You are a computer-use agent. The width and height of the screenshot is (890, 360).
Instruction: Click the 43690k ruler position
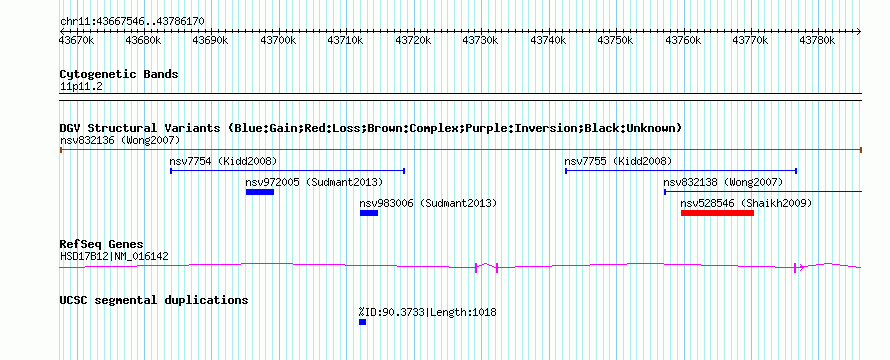(x=211, y=40)
